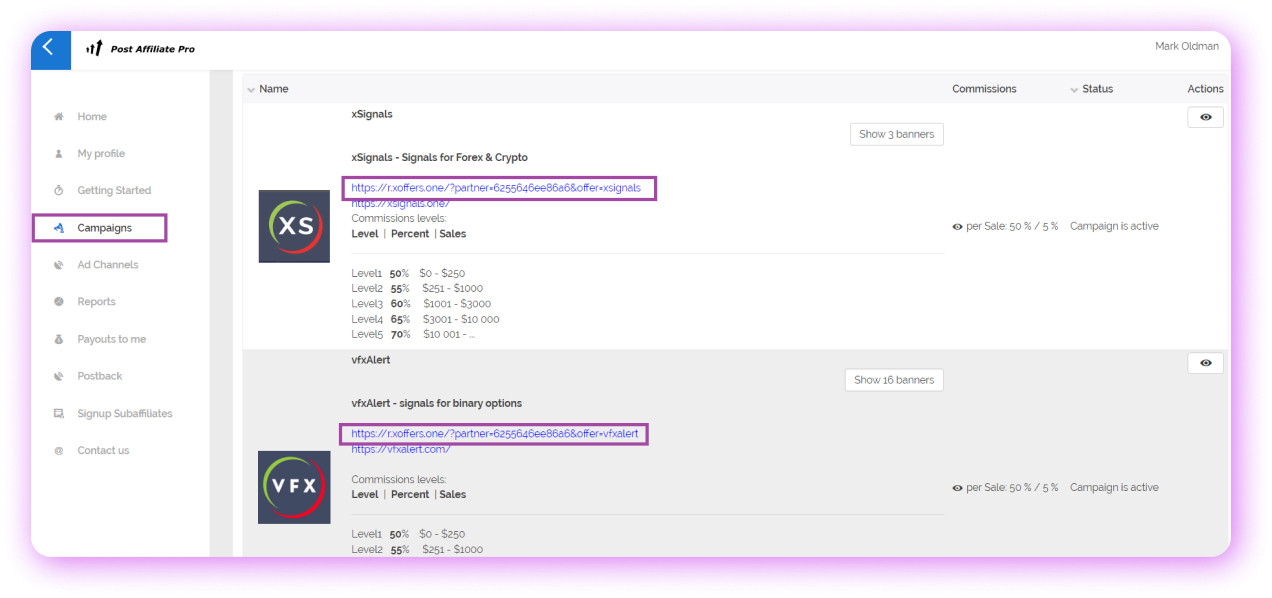1272x598 pixels.
Task: Open Contact us page
Action: tap(103, 450)
